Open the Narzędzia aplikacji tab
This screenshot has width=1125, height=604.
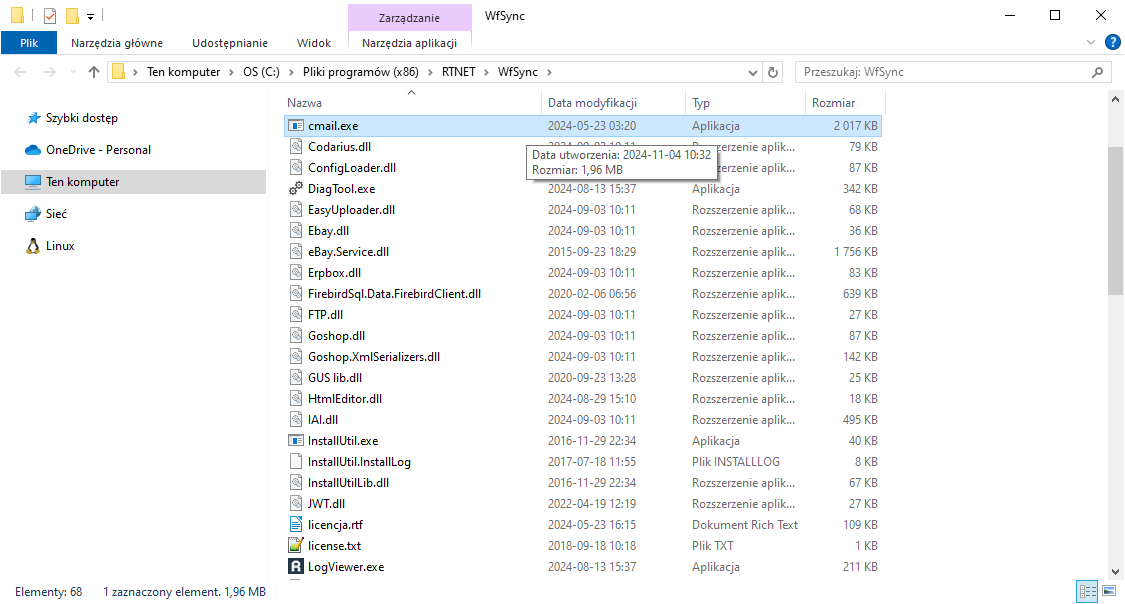pyautogui.click(x=410, y=43)
